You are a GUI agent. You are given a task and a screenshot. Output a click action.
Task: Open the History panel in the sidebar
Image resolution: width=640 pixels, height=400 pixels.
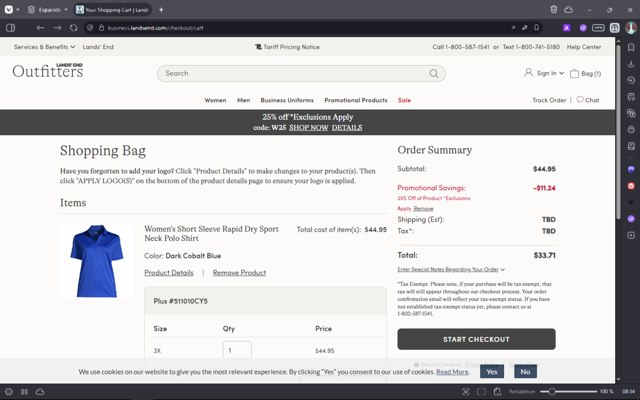(631, 80)
